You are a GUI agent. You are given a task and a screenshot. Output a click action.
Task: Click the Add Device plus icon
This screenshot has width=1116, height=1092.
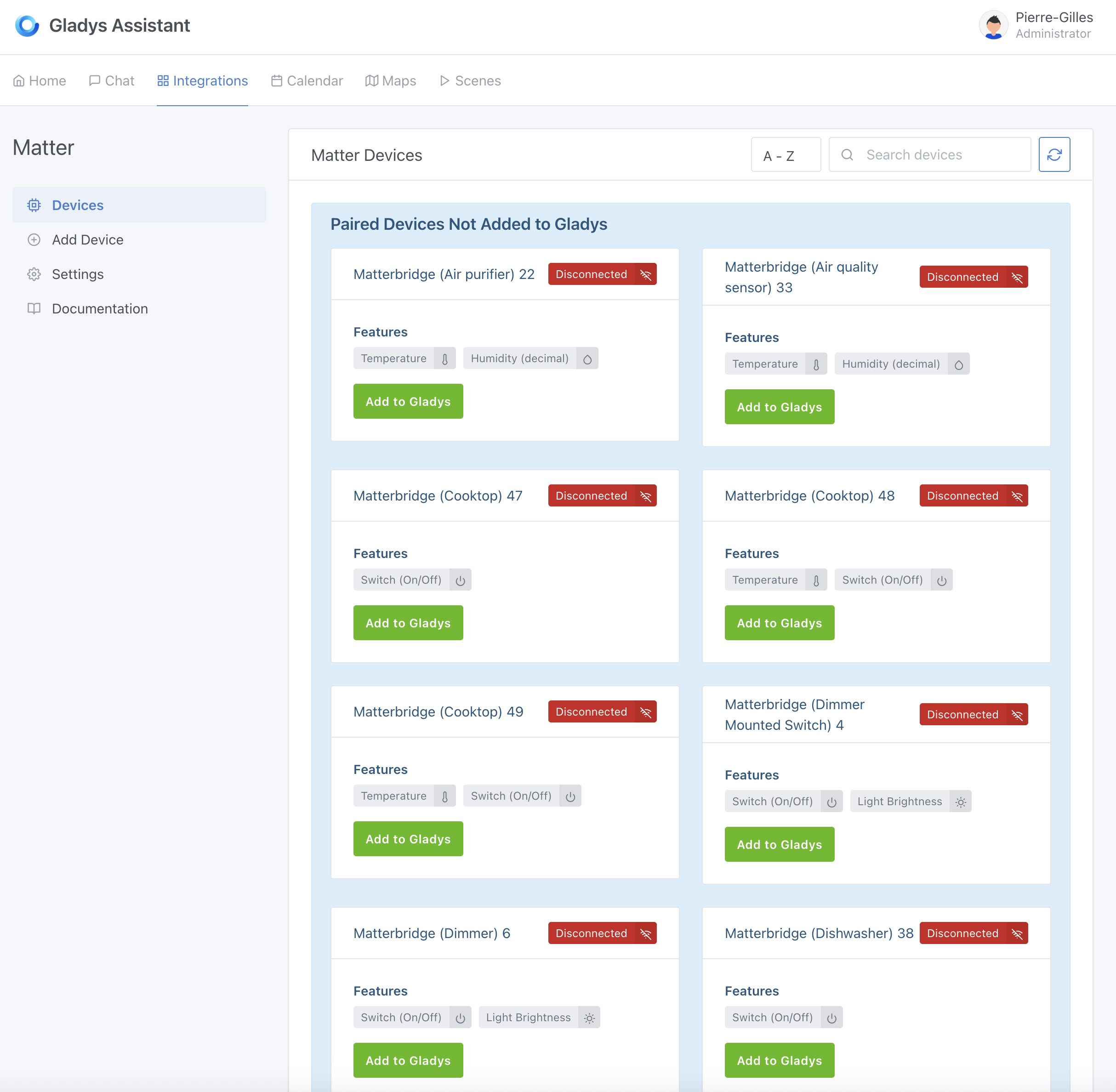(x=34, y=240)
